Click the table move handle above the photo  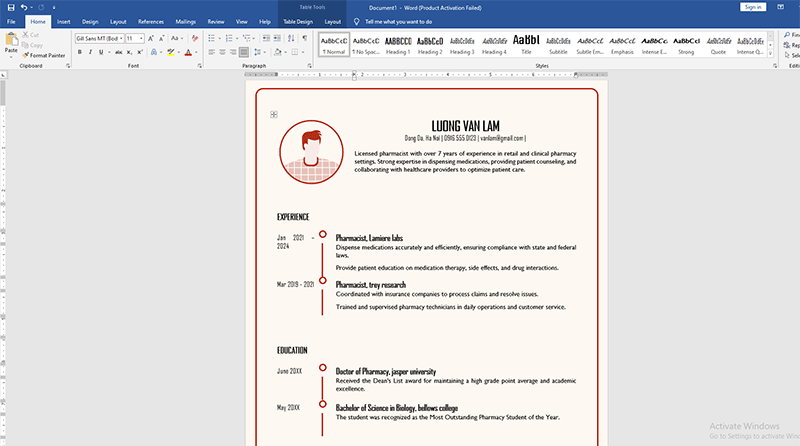tap(274, 114)
